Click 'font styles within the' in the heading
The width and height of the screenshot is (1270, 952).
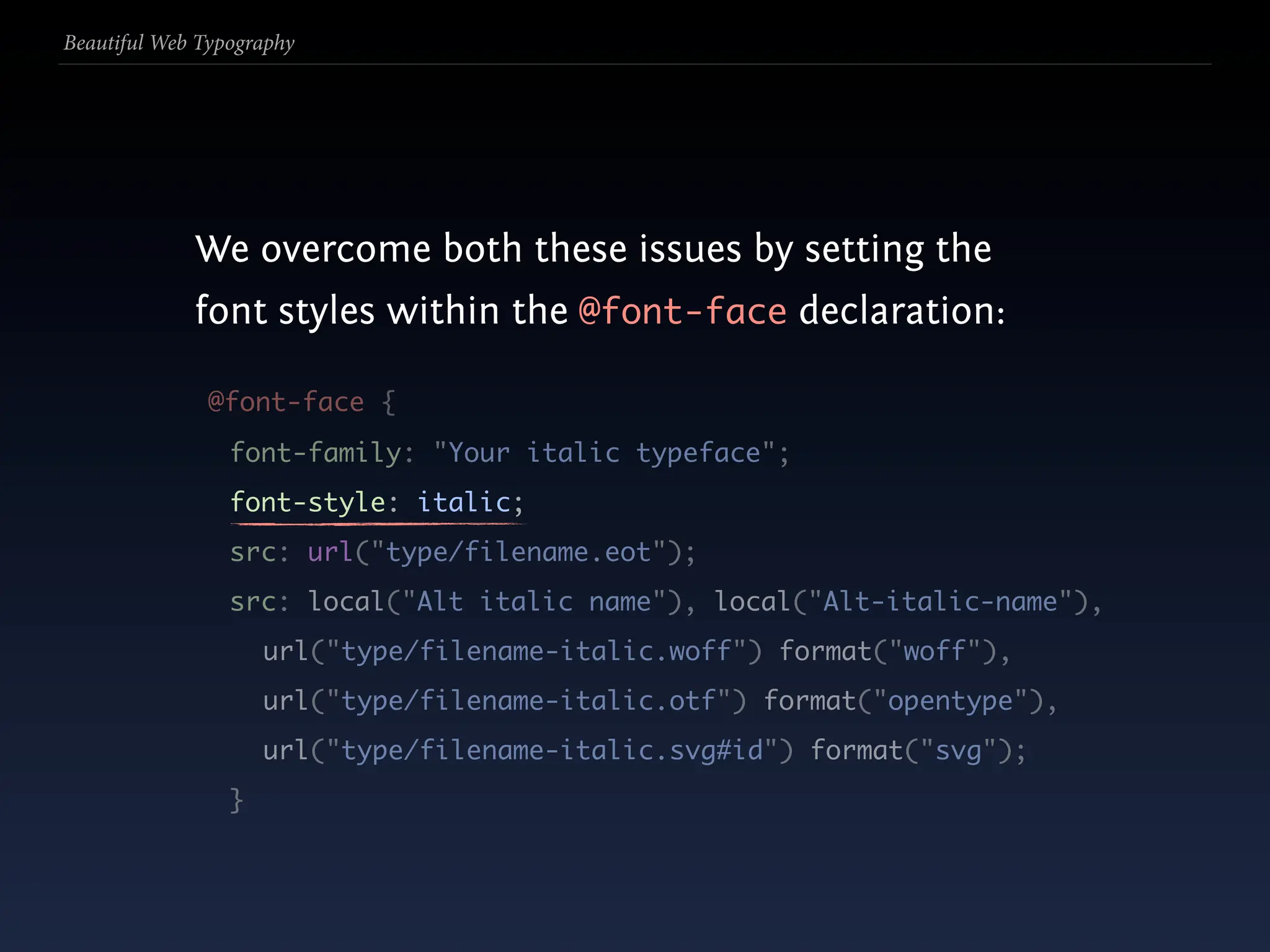pos(381,311)
